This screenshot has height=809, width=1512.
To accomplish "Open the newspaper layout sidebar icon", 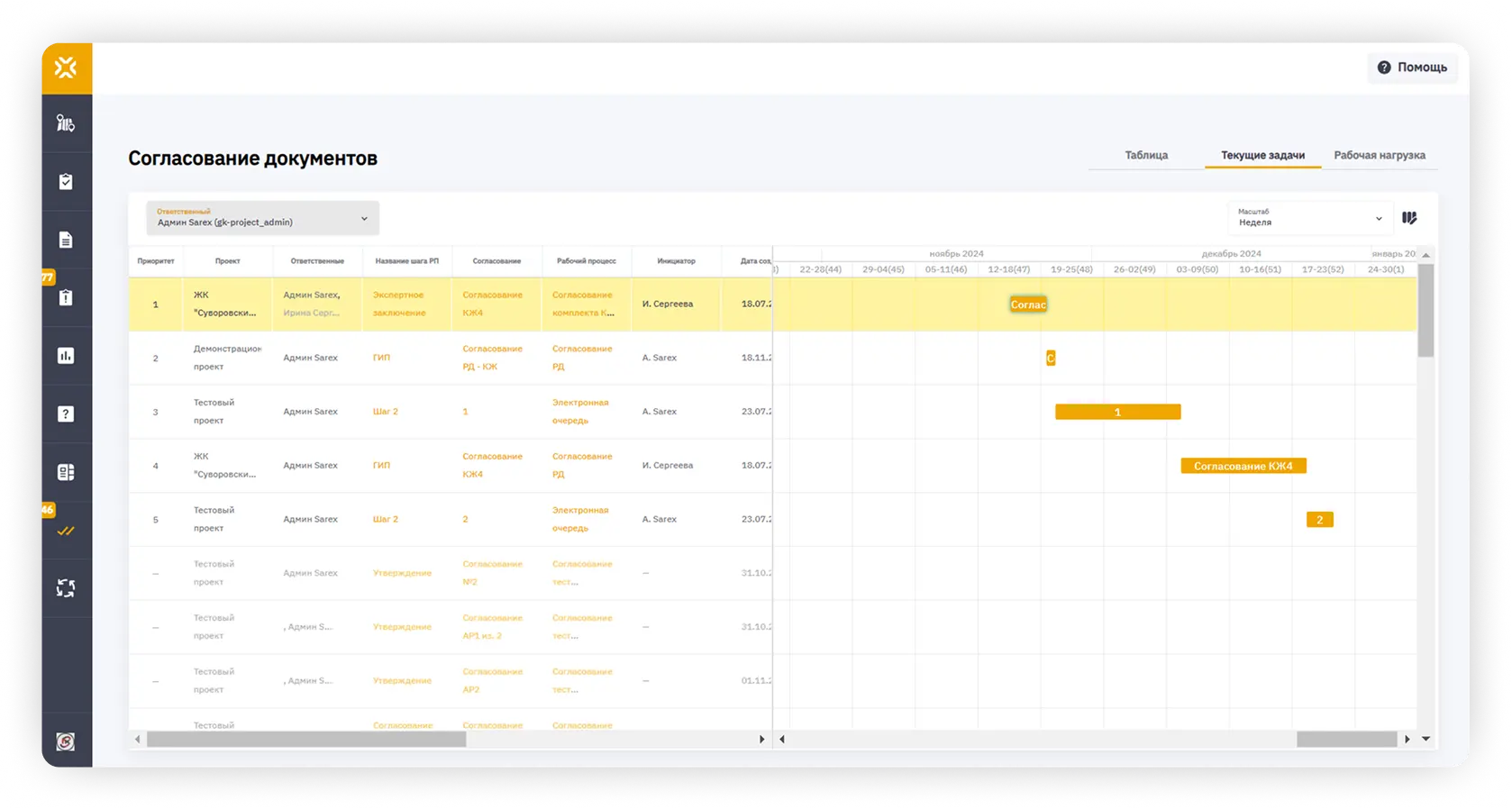I will pyautogui.click(x=66, y=472).
